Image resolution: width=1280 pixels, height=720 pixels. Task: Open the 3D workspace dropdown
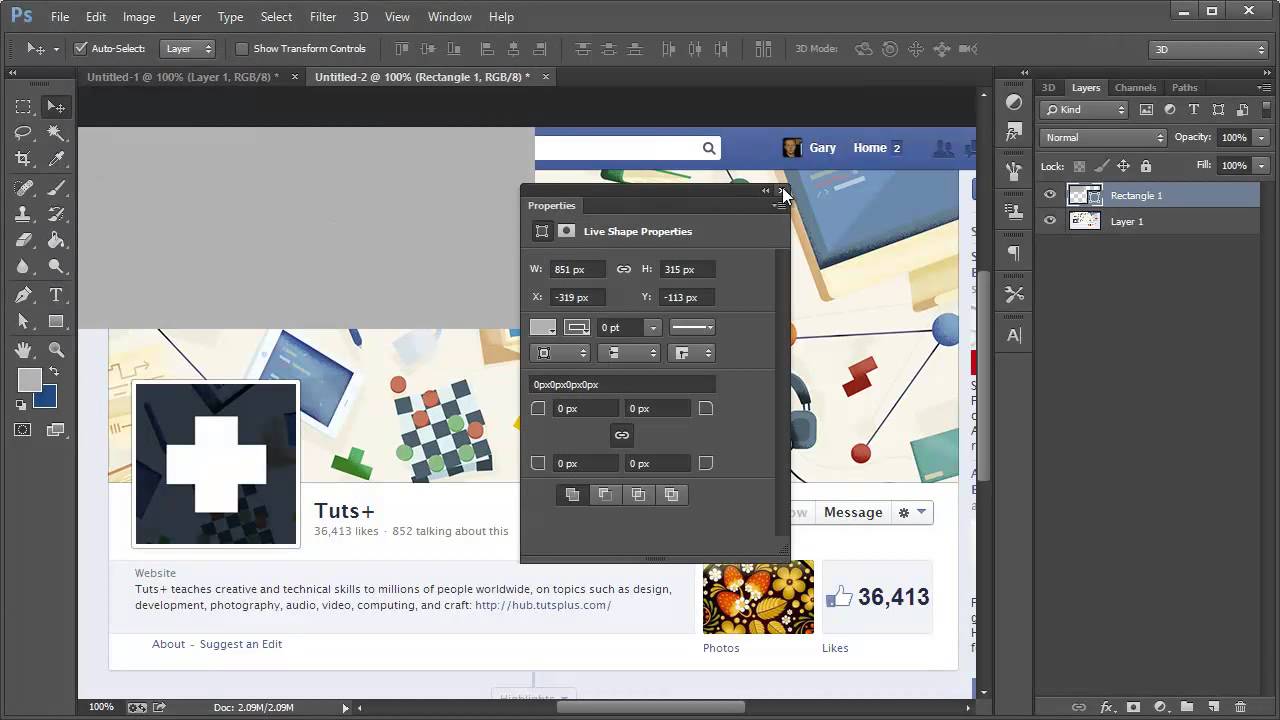[x=1209, y=49]
